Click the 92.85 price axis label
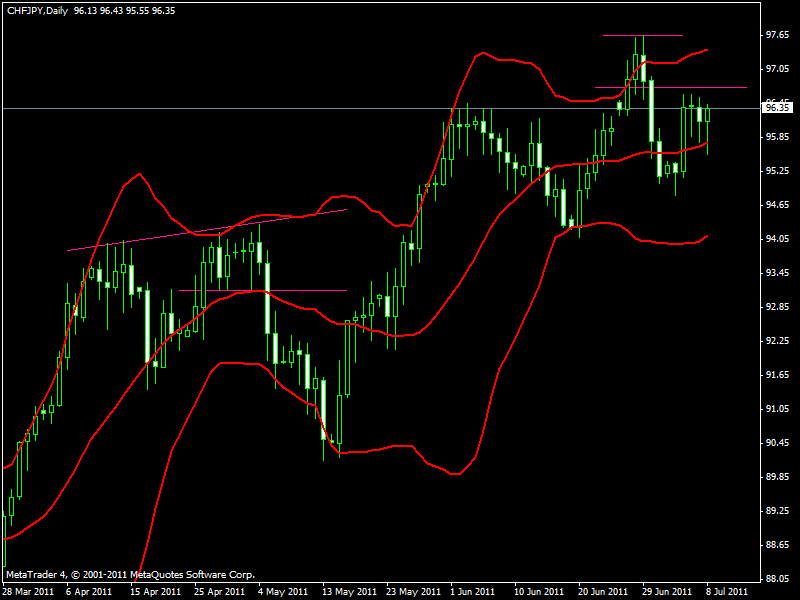 pos(778,307)
